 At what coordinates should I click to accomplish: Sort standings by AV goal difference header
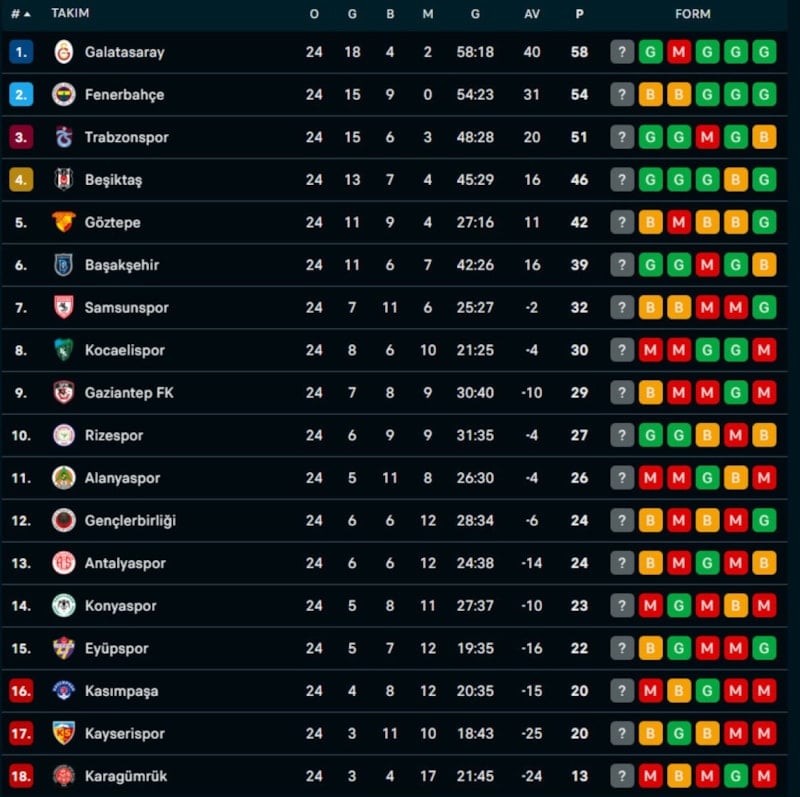coord(532,14)
